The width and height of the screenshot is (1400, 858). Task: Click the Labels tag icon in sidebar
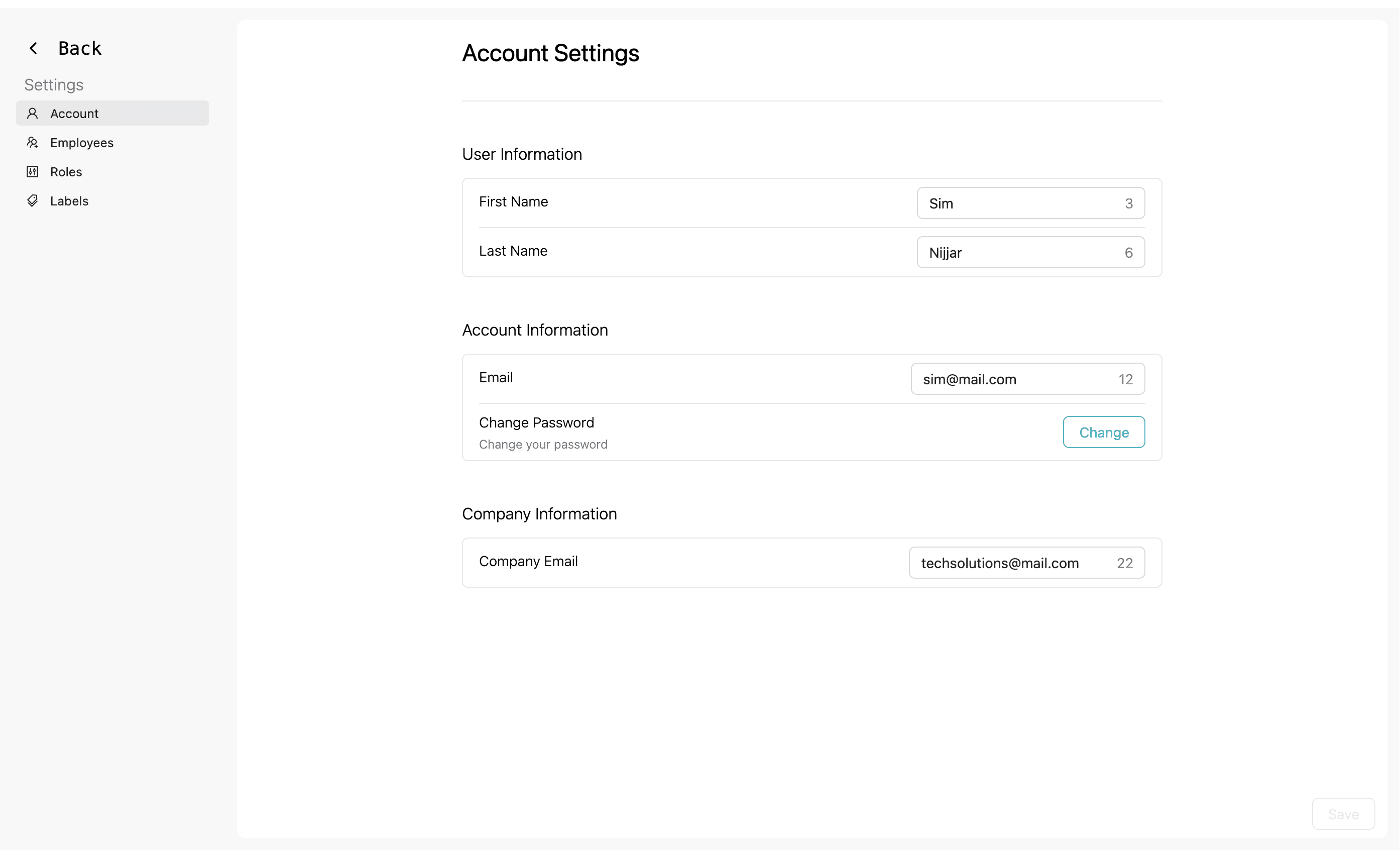[32, 200]
